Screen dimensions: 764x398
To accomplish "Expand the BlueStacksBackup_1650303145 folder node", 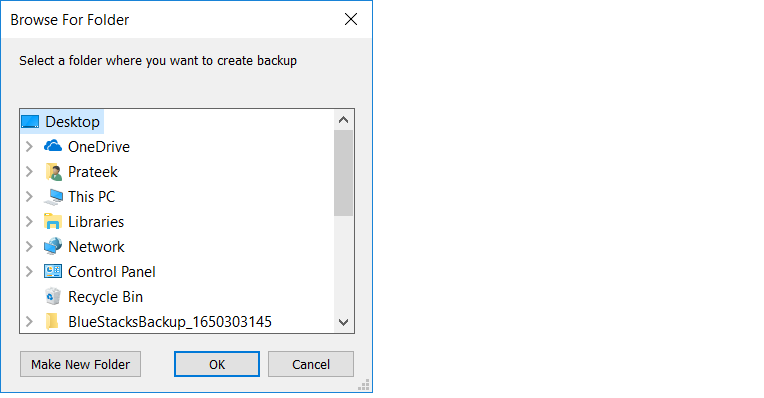I will tap(29, 322).
